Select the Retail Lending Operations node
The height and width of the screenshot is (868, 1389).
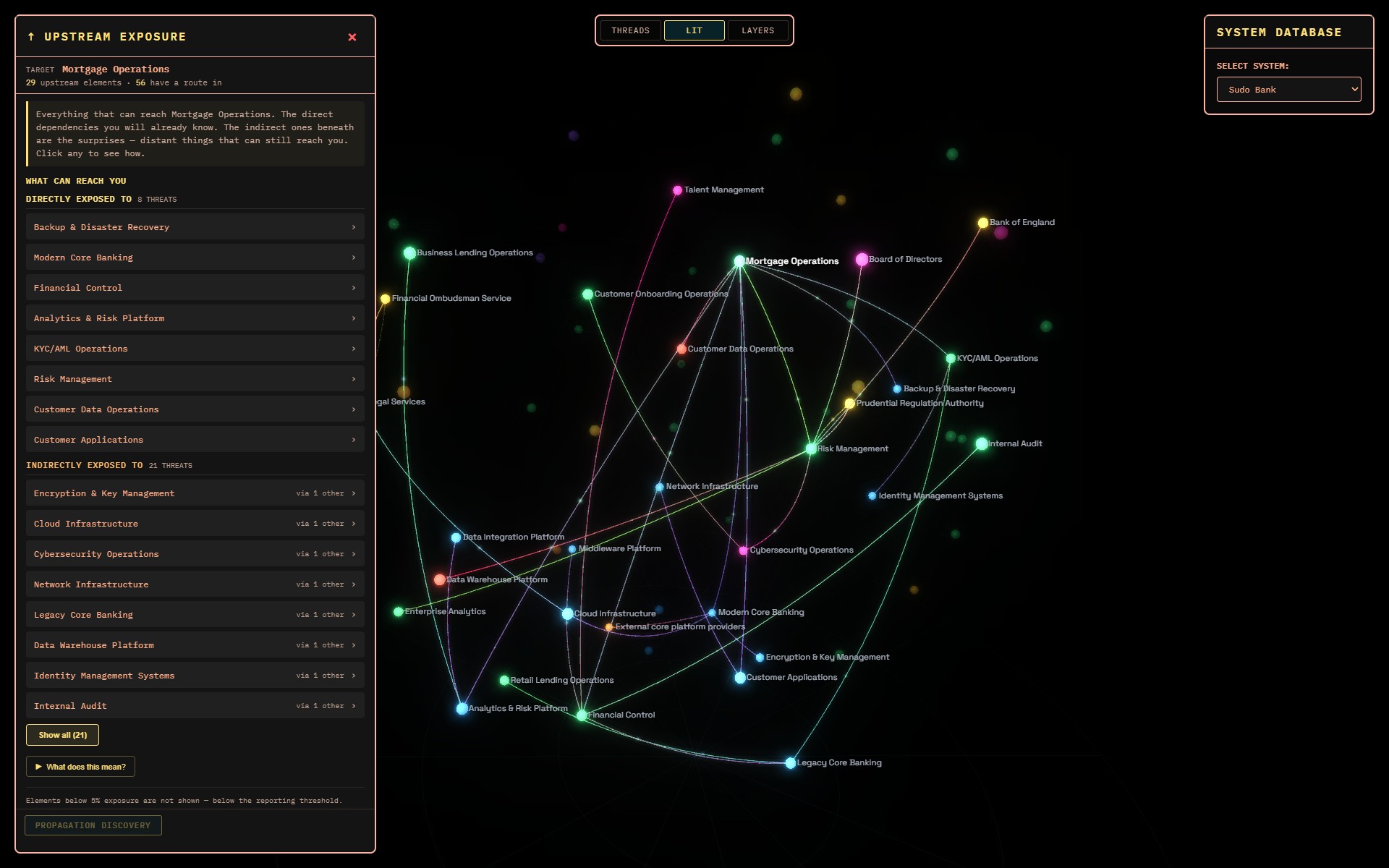(504, 681)
